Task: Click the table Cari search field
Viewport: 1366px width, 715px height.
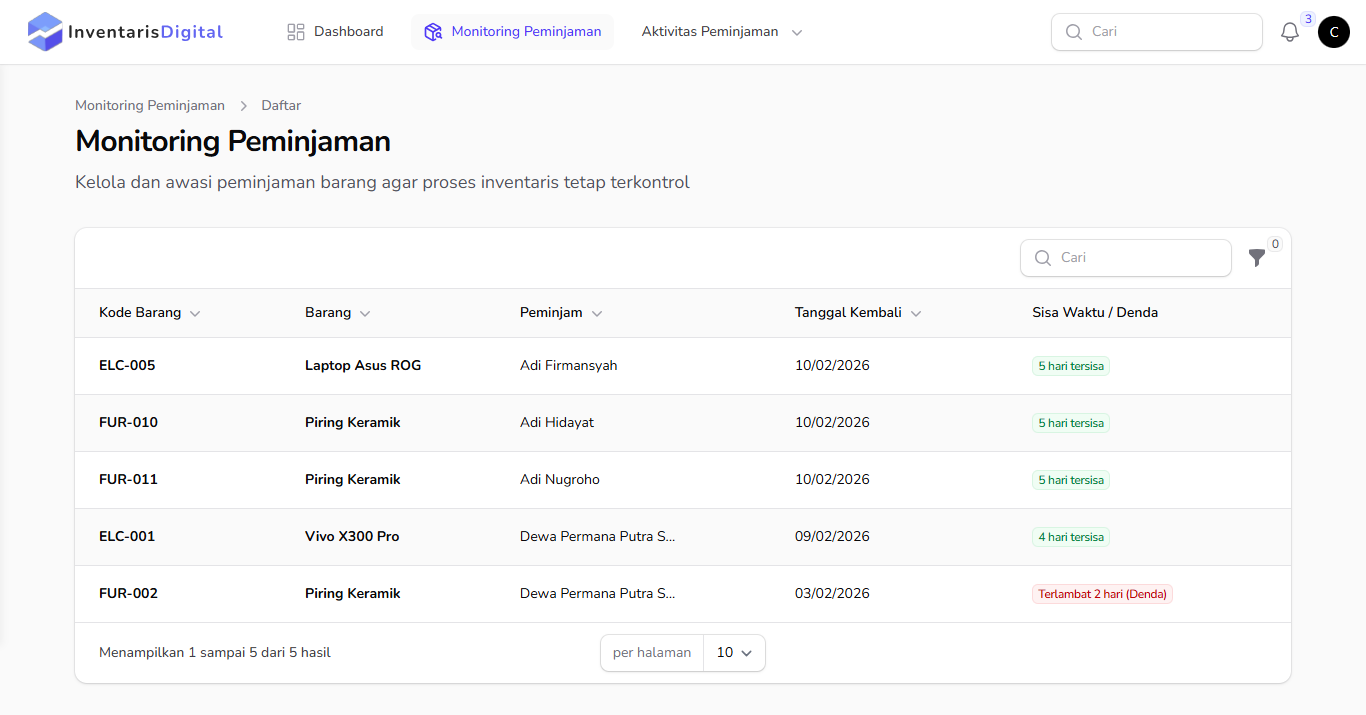Action: coord(1126,258)
